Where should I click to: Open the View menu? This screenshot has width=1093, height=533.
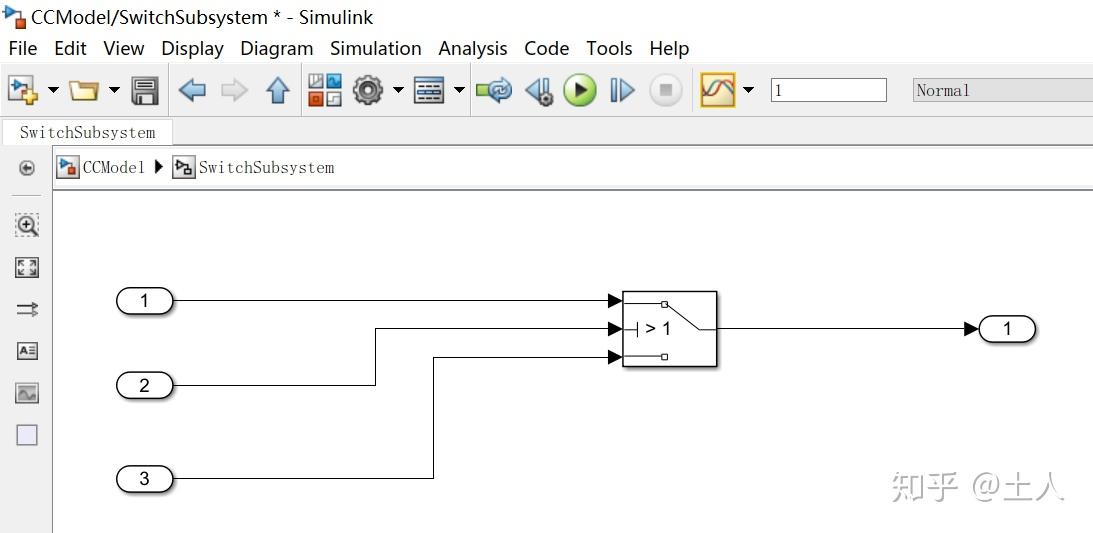tap(123, 49)
